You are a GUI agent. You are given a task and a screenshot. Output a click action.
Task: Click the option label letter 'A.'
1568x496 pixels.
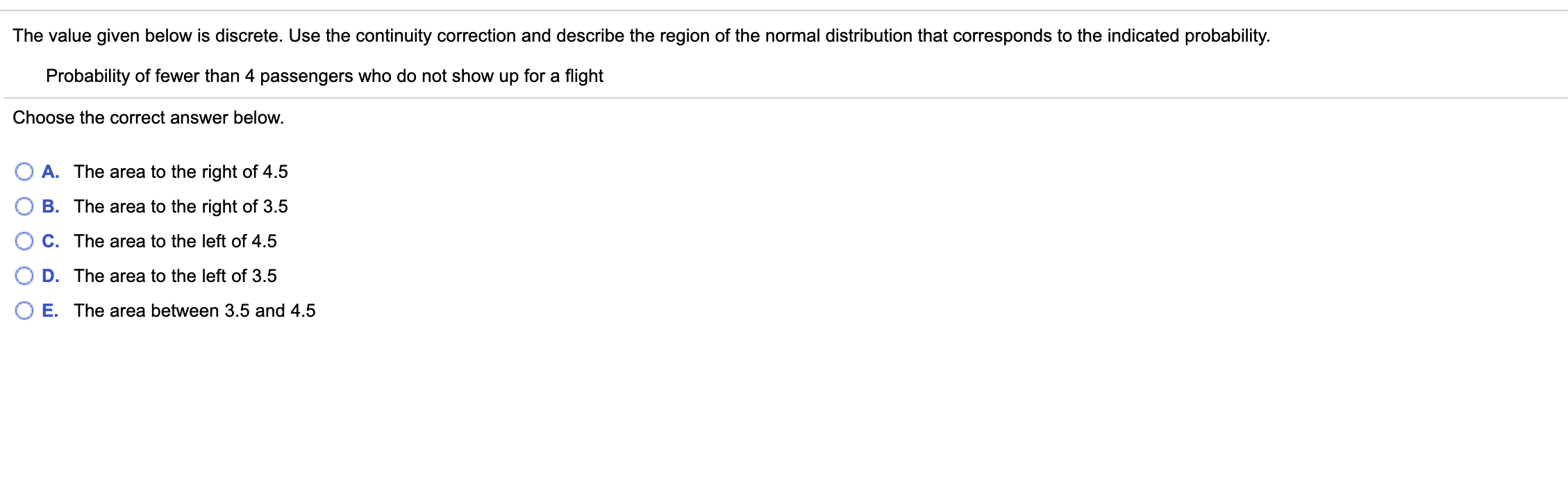[x=52, y=172]
